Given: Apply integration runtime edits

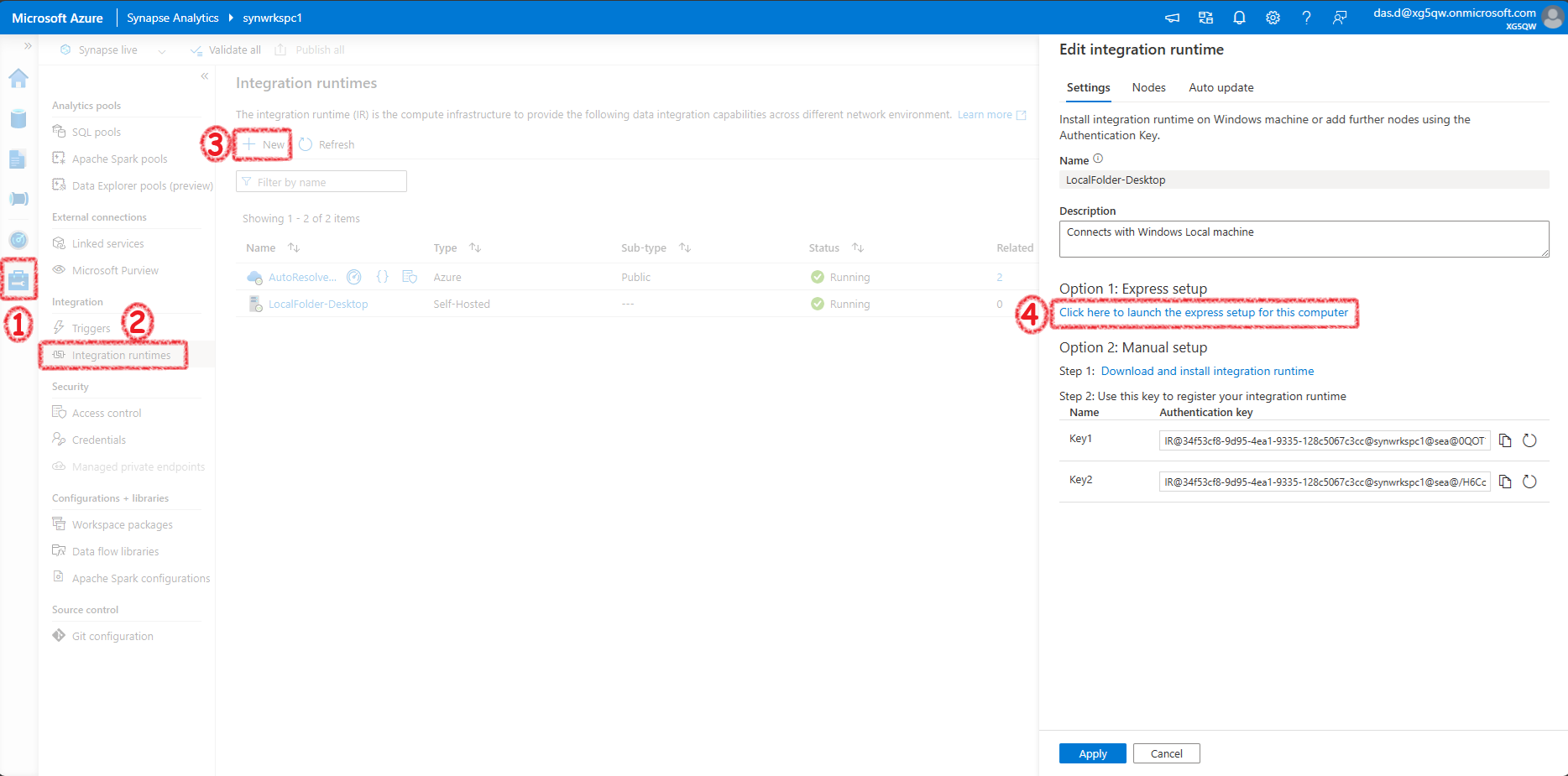Looking at the screenshot, I should [x=1092, y=753].
